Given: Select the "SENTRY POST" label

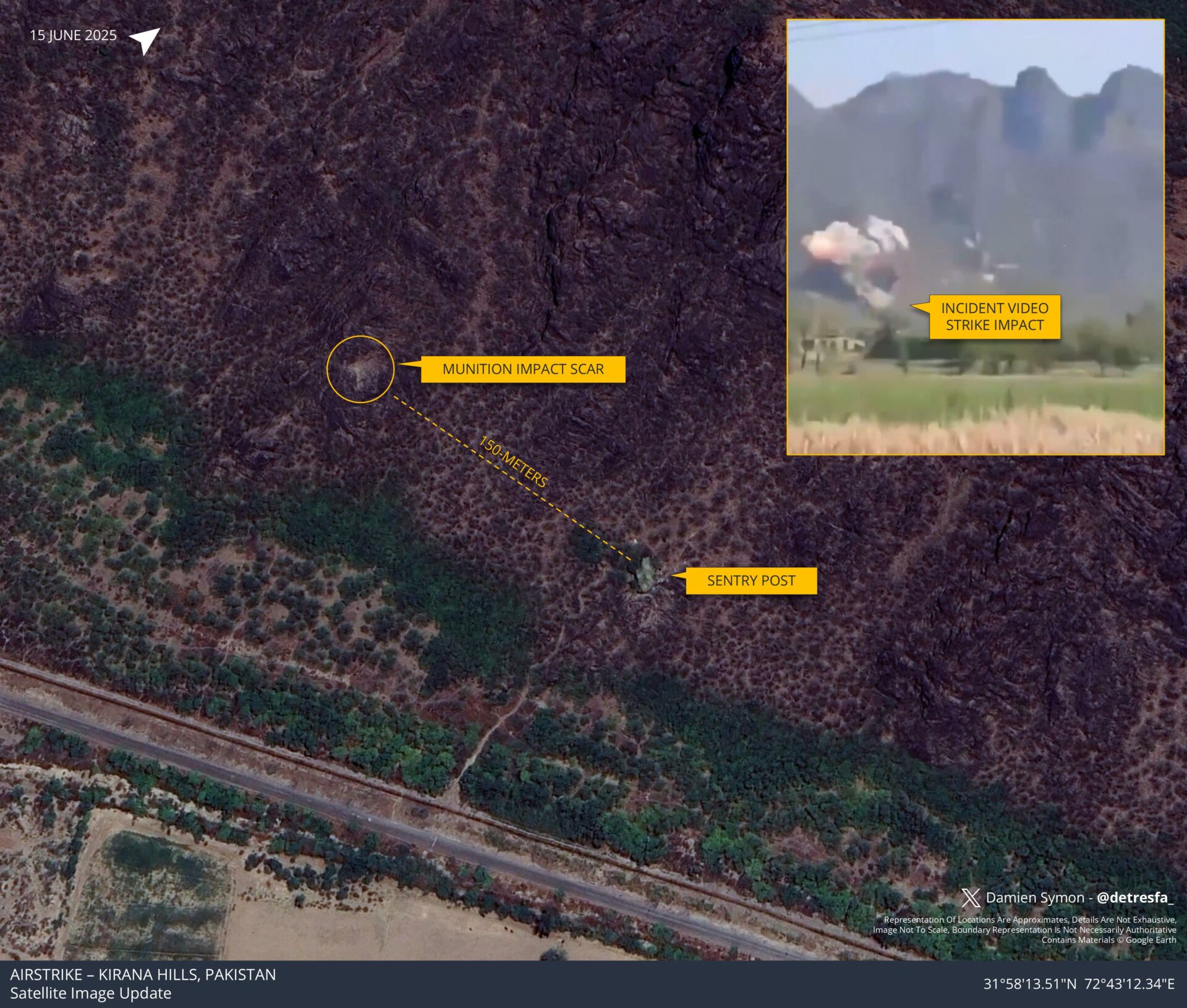Looking at the screenshot, I should (751, 580).
